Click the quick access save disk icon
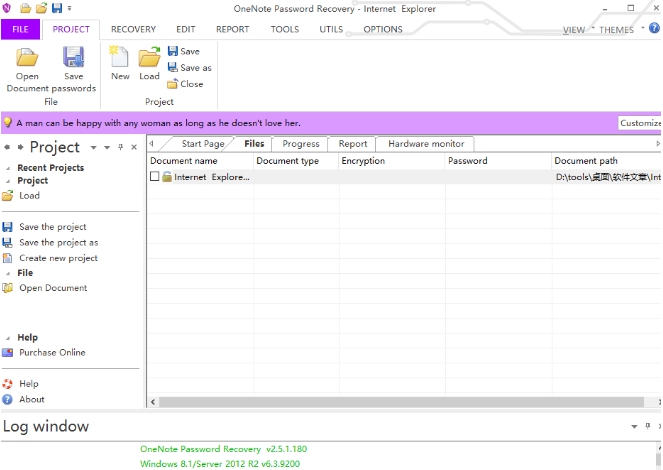This screenshot has height=470, width=663. click(x=57, y=8)
